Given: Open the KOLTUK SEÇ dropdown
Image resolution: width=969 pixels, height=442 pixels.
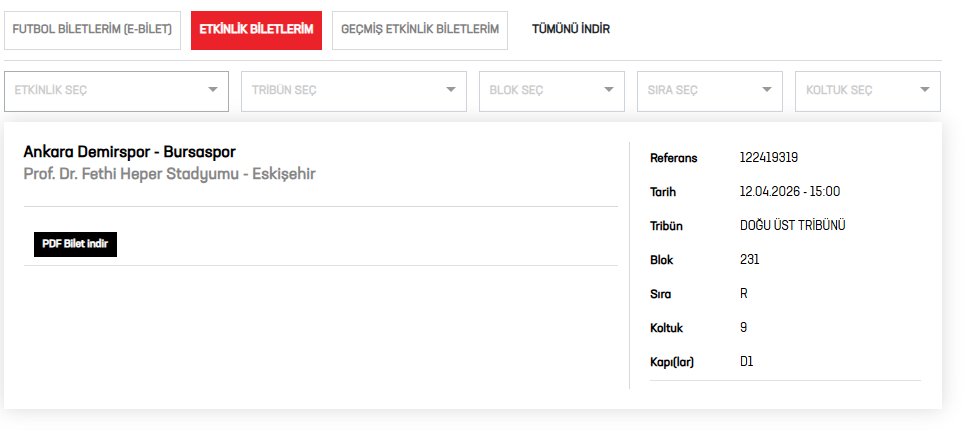Looking at the screenshot, I should (x=868, y=91).
